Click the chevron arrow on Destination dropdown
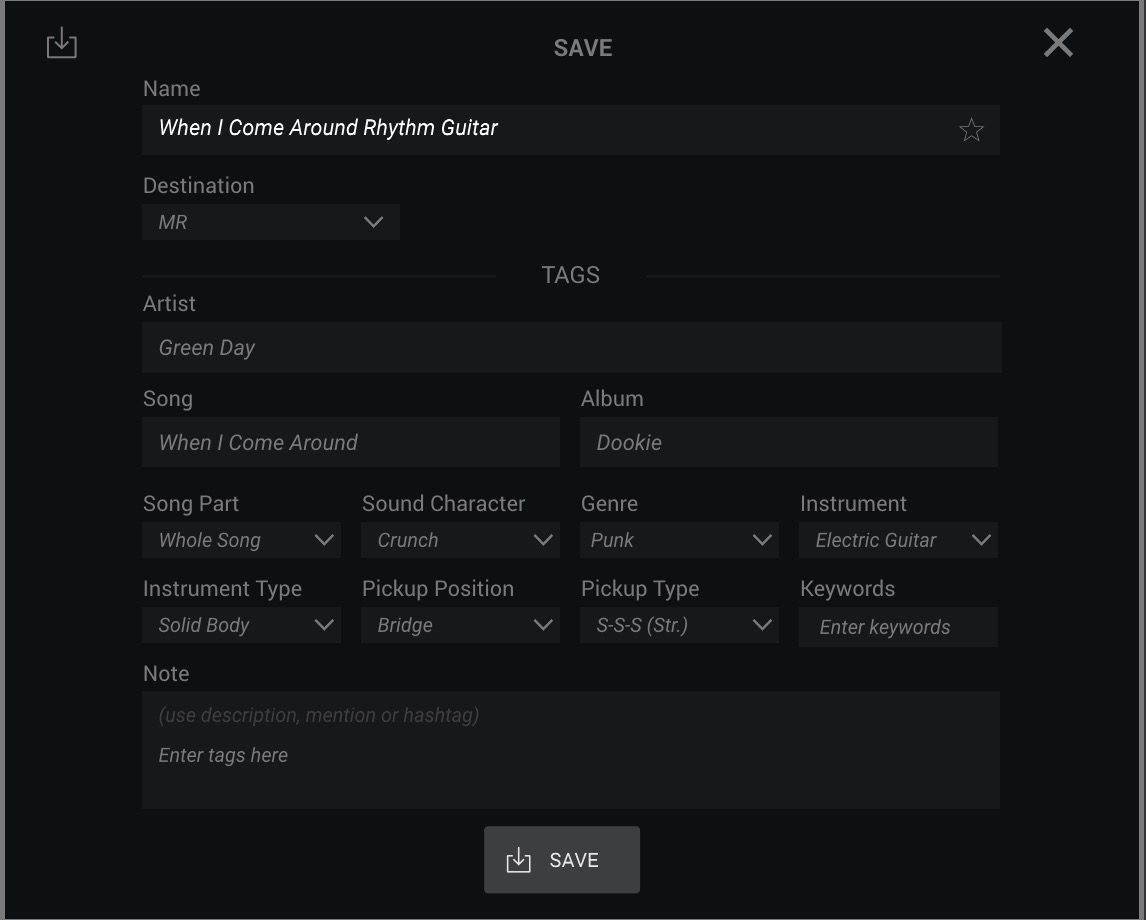 (374, 222)
